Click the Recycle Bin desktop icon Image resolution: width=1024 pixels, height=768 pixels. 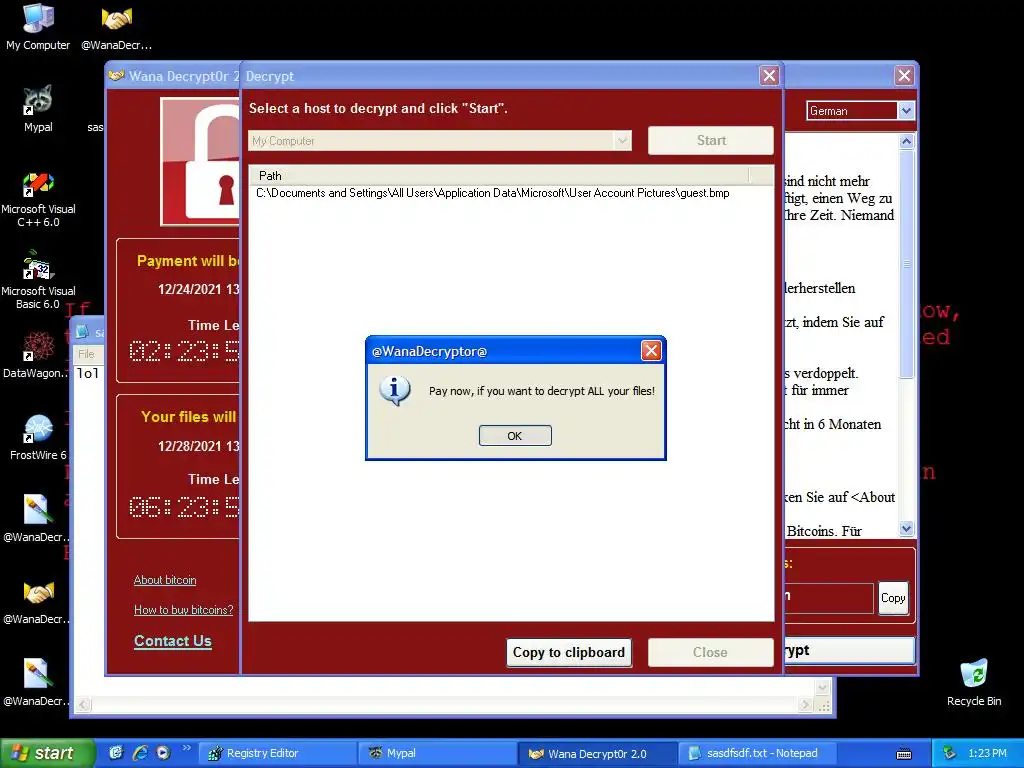pyautogui.click(x=974, y=682)
